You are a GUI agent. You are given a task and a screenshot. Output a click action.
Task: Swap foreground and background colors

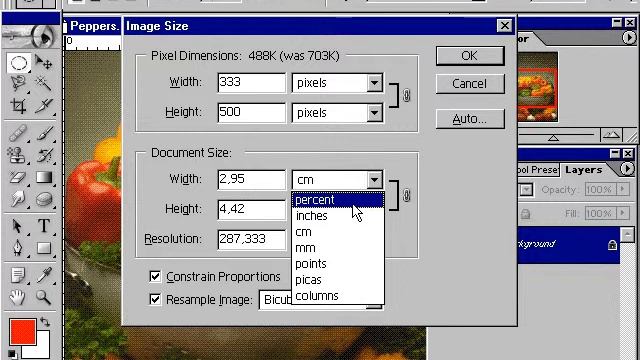(x=45, y=322)
